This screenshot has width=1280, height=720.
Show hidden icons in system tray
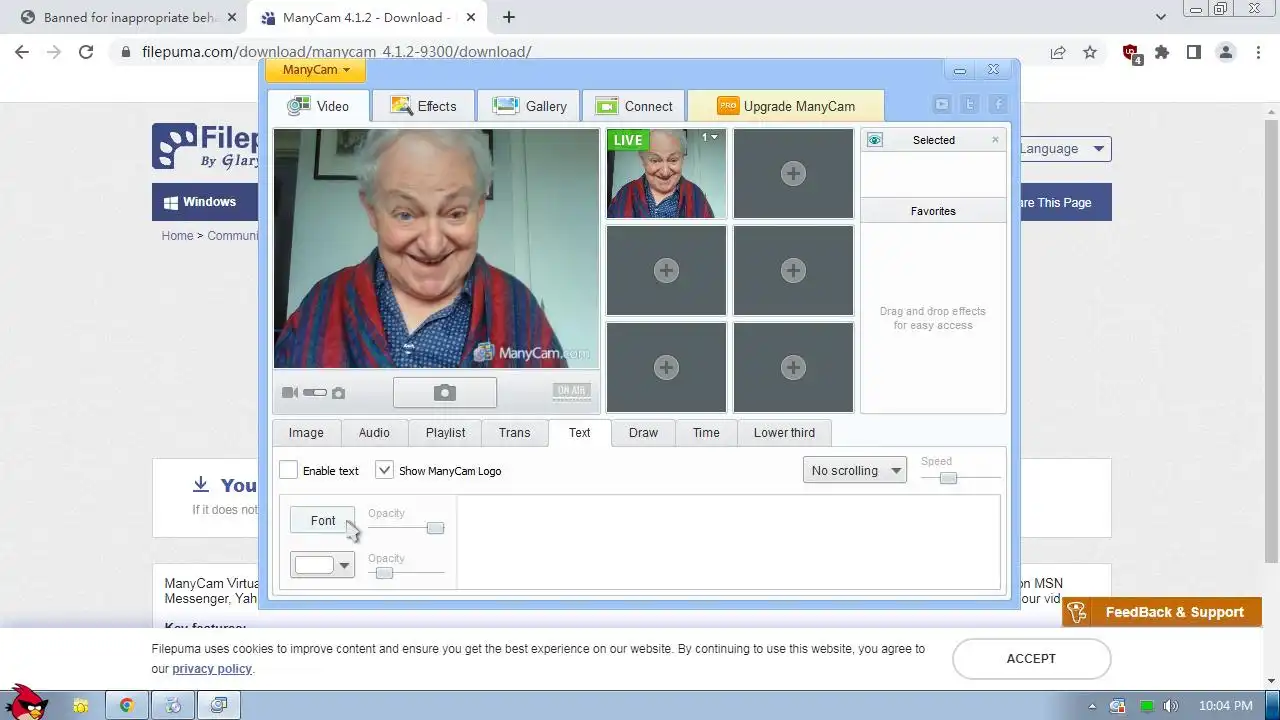1092,706
